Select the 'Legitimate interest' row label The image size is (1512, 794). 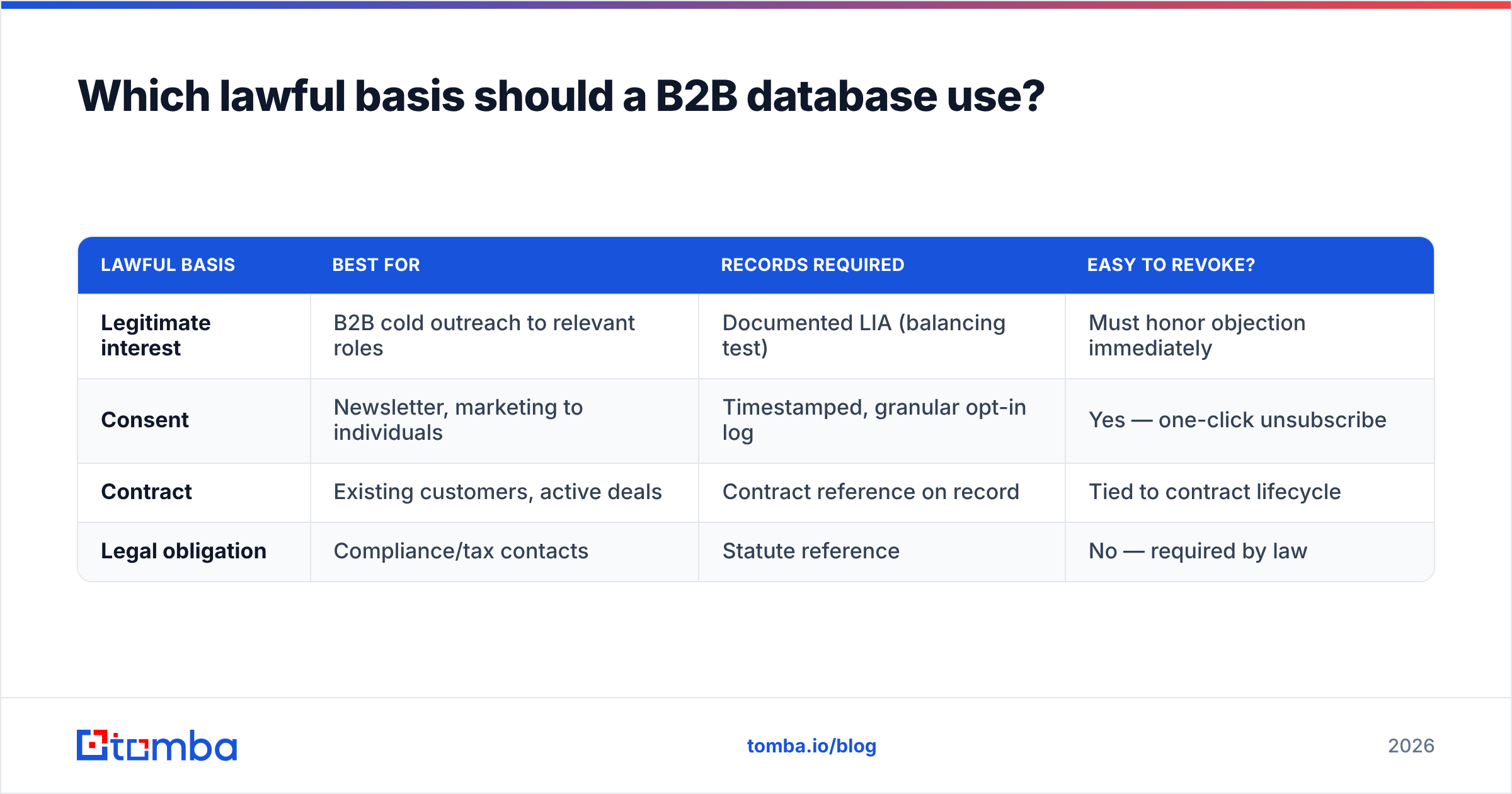coord(156,335)
